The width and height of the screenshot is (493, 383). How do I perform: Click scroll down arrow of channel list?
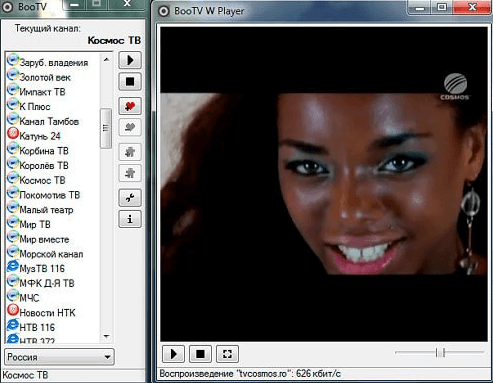point(106,336)
